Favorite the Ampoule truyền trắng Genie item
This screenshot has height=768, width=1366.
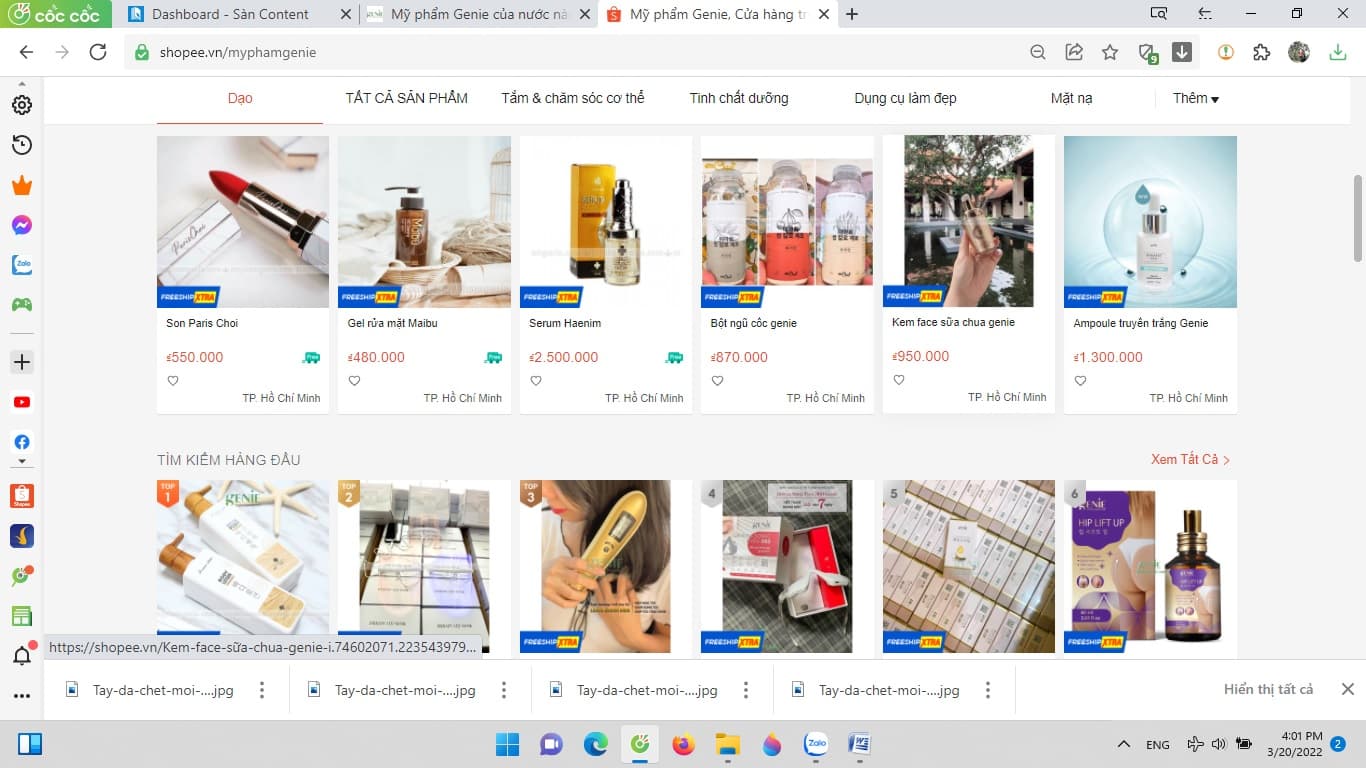pyautogui.click(x=1080, y=381)
